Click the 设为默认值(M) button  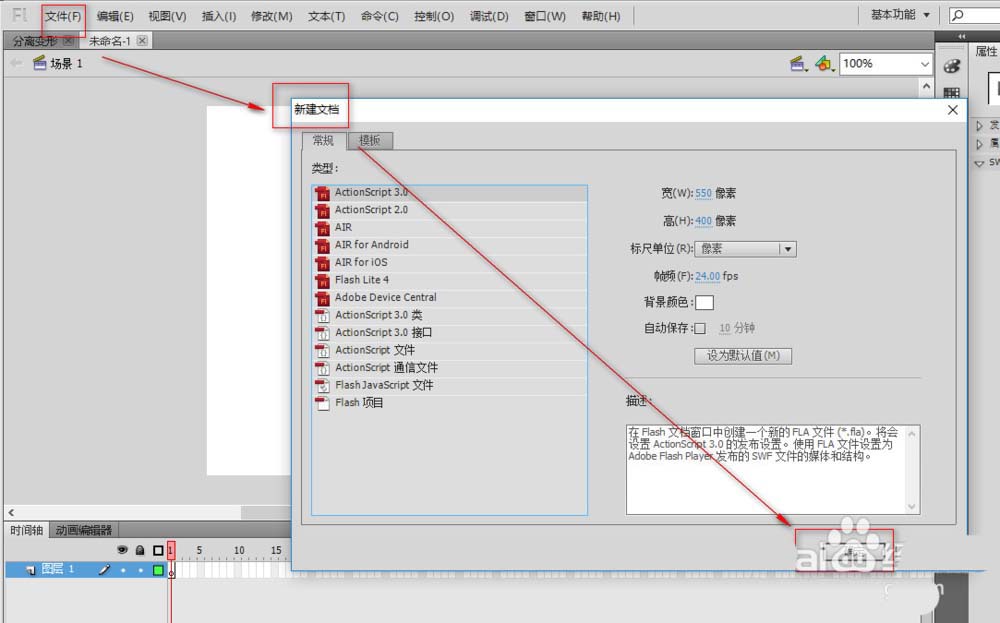coord(743,356)
